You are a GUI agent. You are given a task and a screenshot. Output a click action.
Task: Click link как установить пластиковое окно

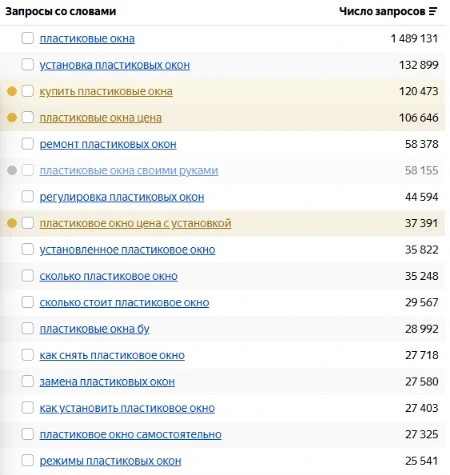(x=127, y=408)
